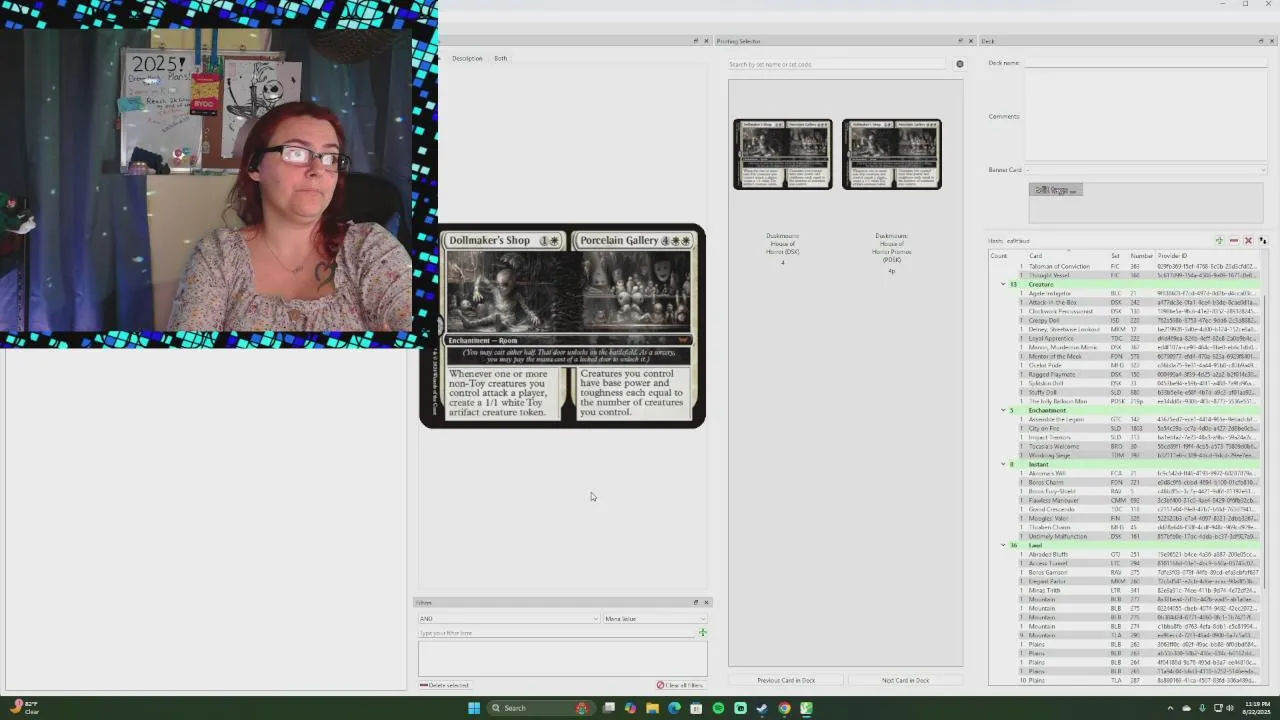Open printing selector settings round icon
This screenshot has height=720, width=1280.
click(x=959, y=64)
